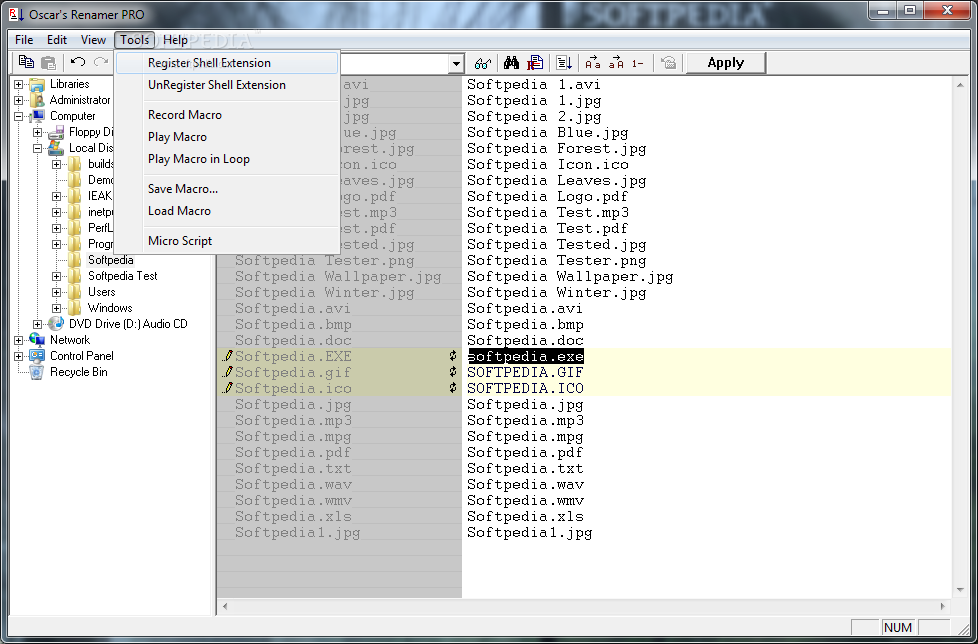Expand the Windows folder node

57,308
